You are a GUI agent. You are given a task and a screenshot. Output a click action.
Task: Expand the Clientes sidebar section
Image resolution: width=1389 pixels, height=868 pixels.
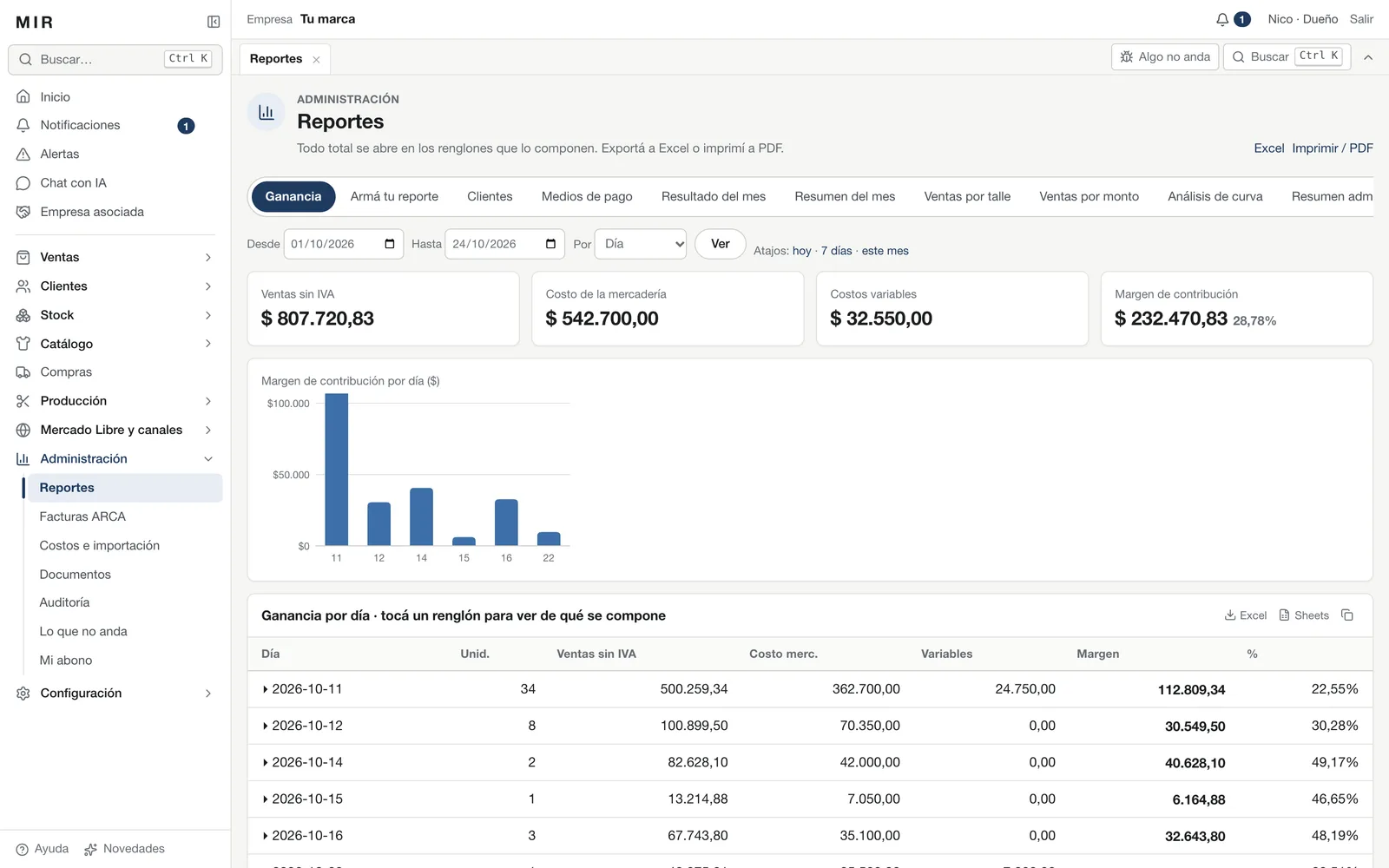[115, 286]
